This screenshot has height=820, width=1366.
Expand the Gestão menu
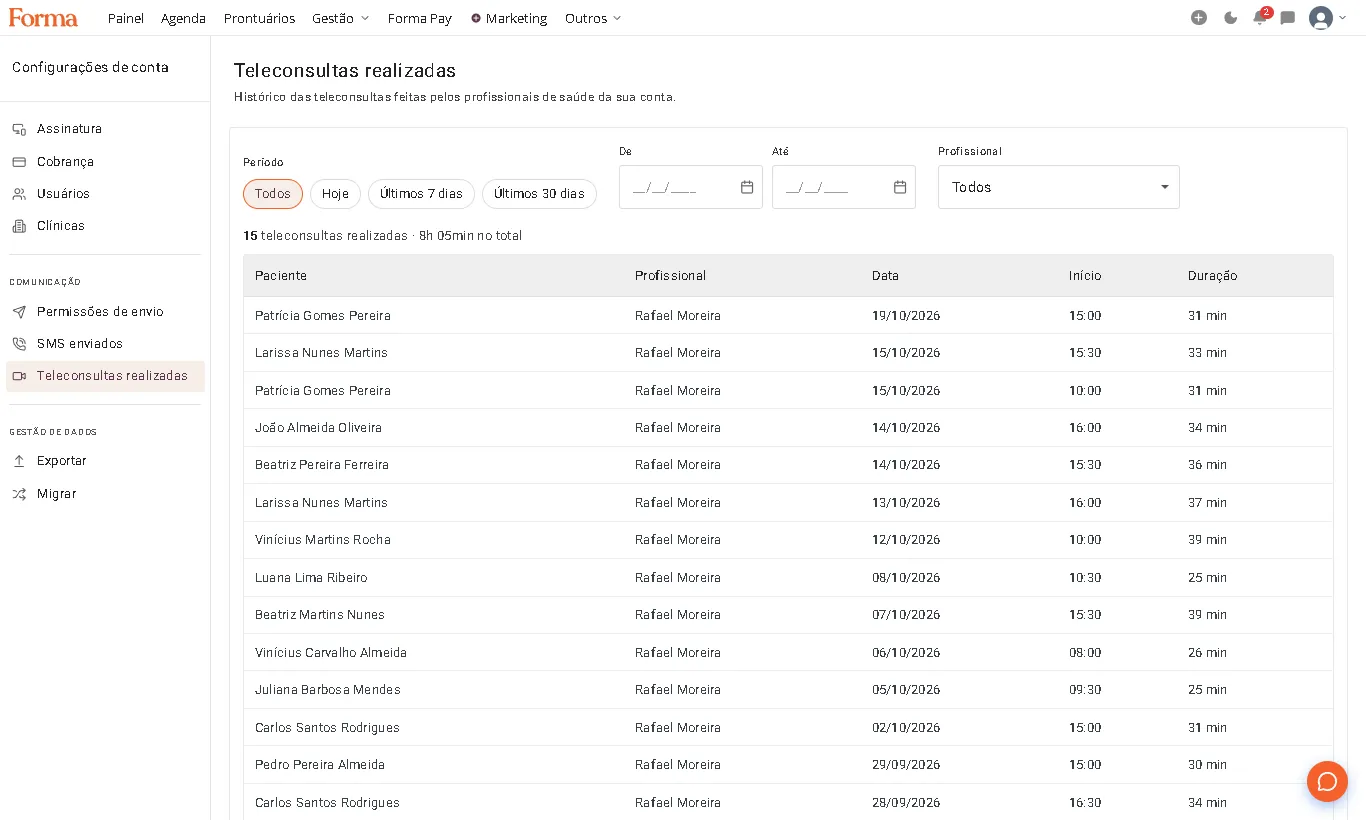click(x=341, y=18)
